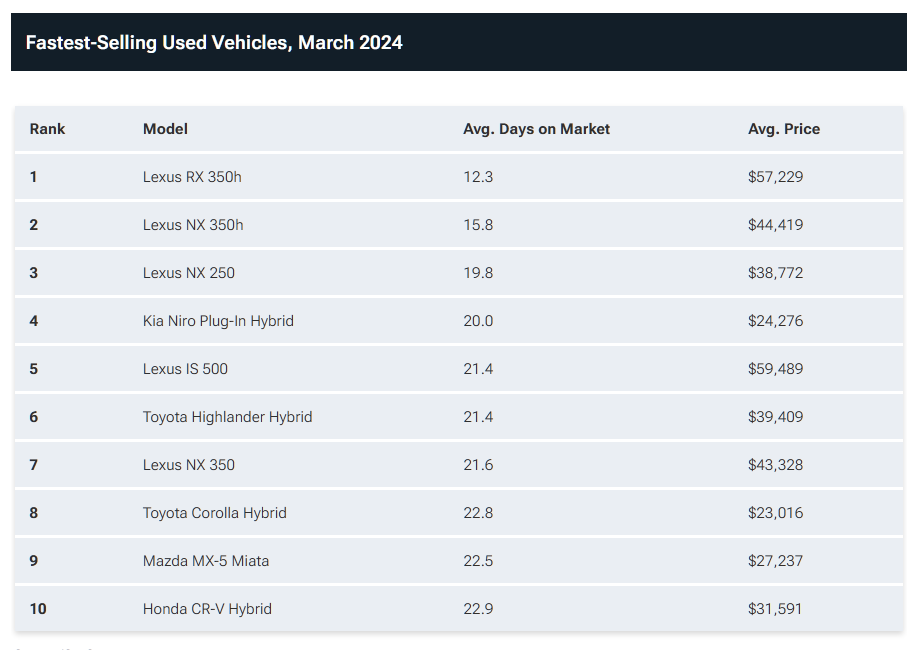
Task: Click the Model column header
Action: point(165,129)
